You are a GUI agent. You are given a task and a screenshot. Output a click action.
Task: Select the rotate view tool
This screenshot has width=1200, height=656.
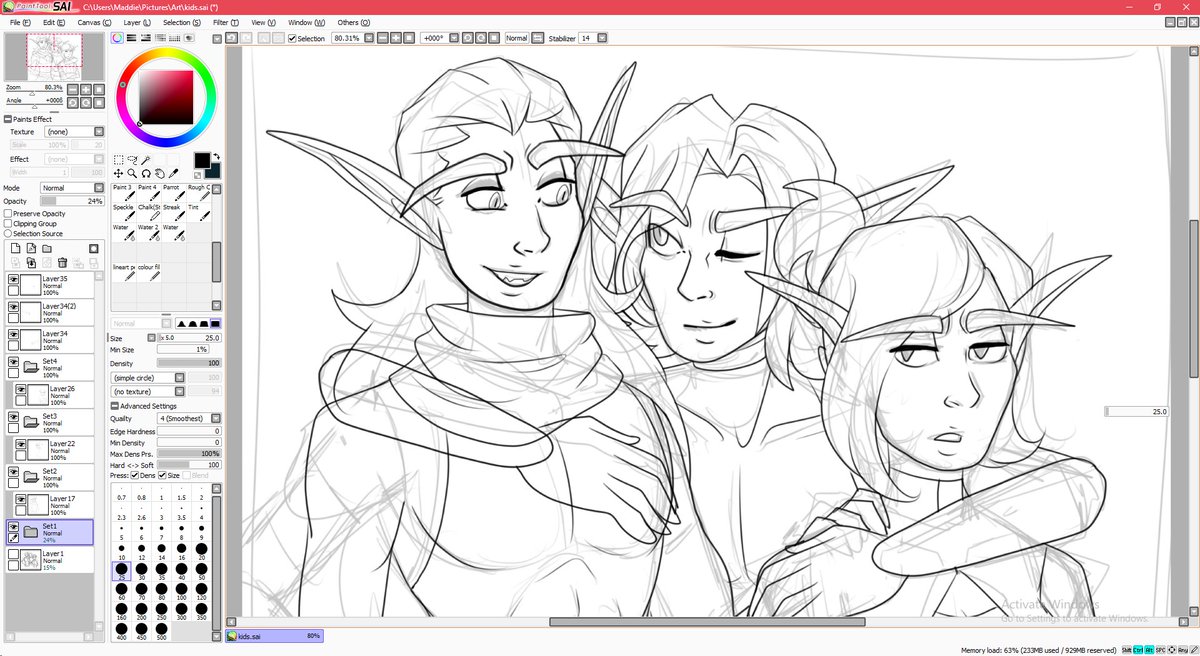pos(146,173)
